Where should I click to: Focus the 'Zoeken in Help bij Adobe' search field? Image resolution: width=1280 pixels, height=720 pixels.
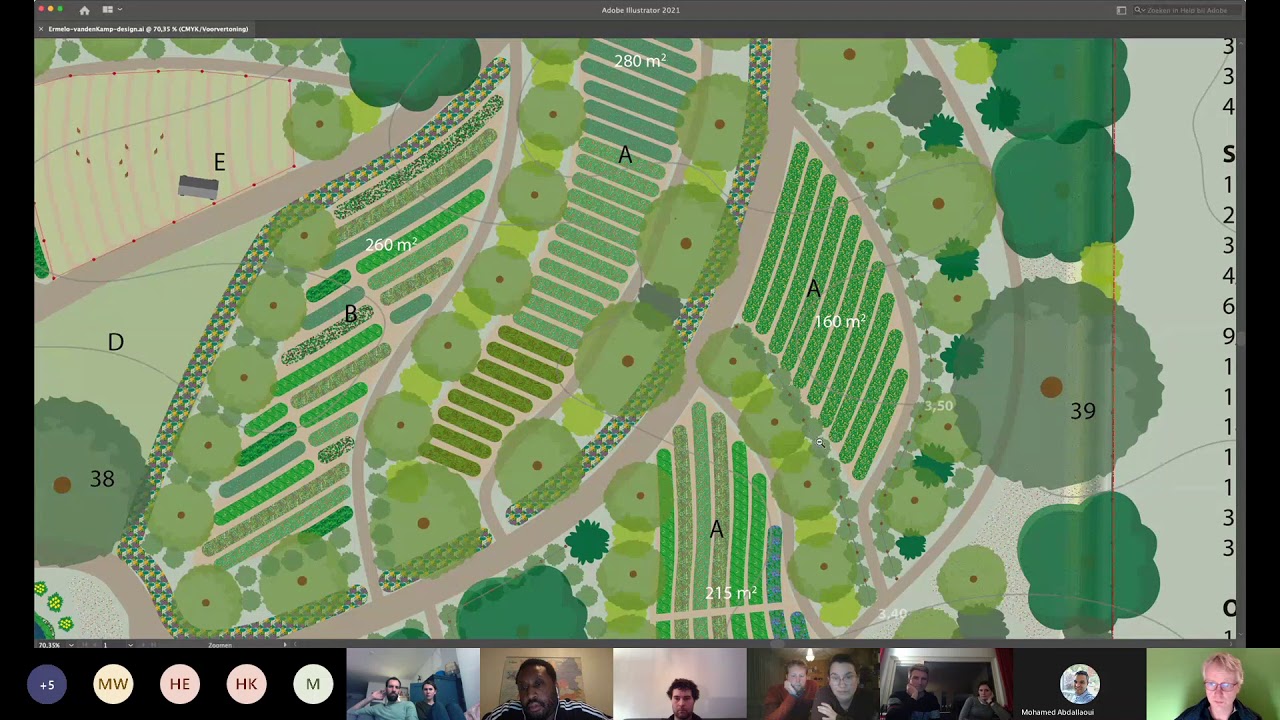[x=1186, y=10]
